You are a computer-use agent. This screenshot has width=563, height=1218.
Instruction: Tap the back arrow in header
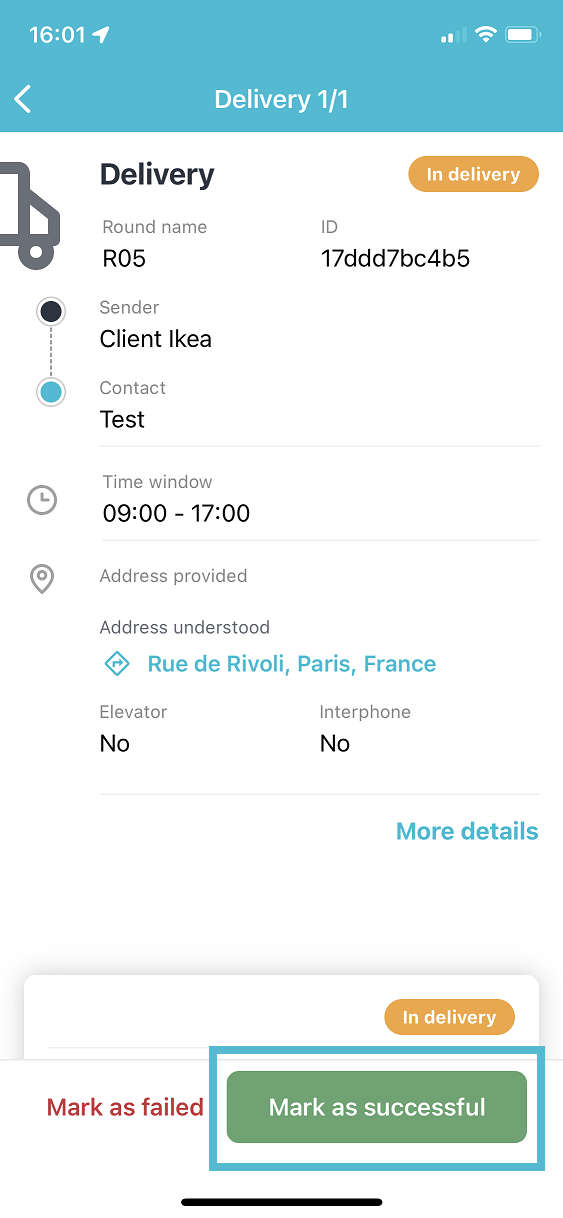(x=23, y=99)
